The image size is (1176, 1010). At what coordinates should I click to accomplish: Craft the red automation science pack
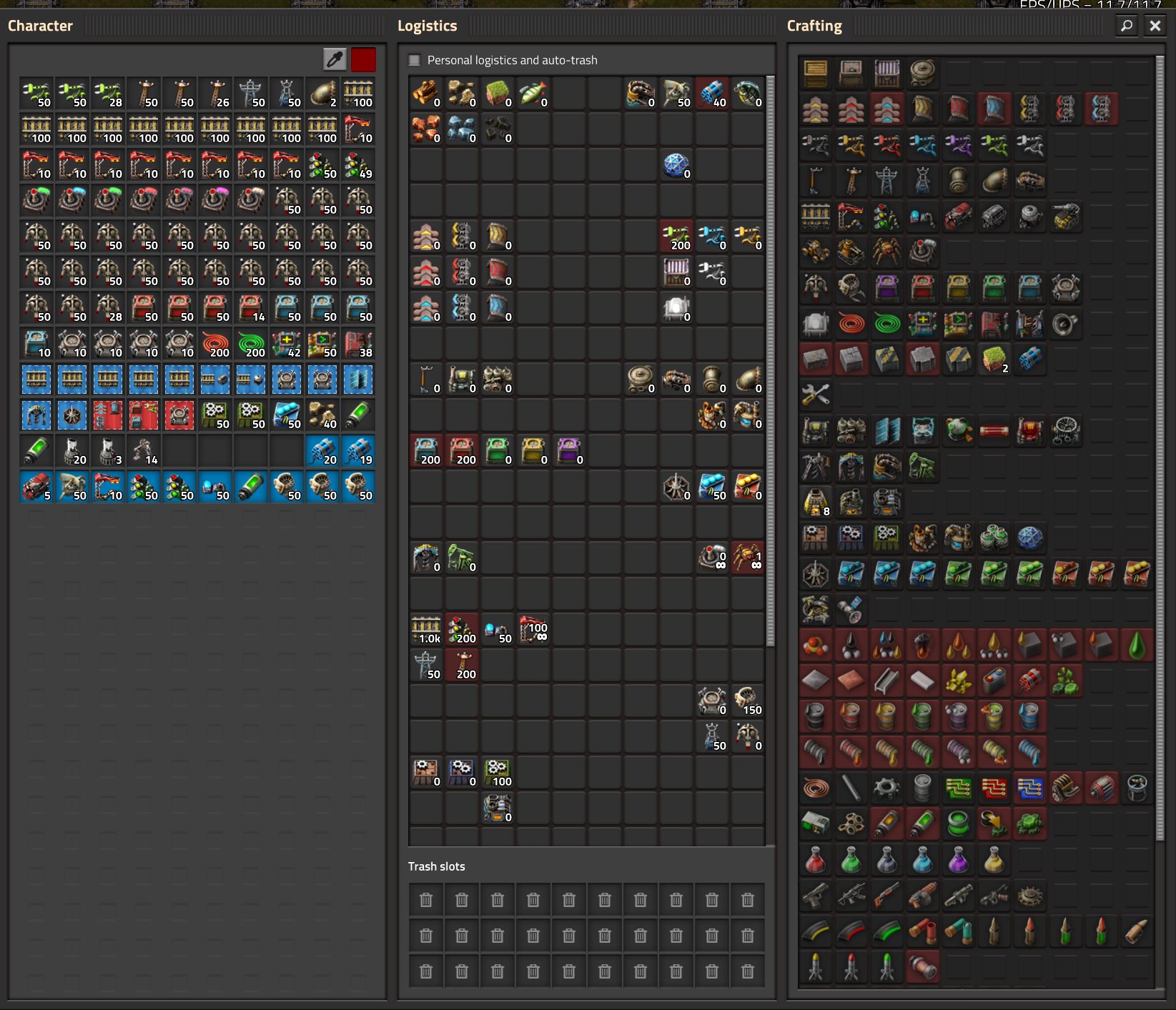click(816, 859)
